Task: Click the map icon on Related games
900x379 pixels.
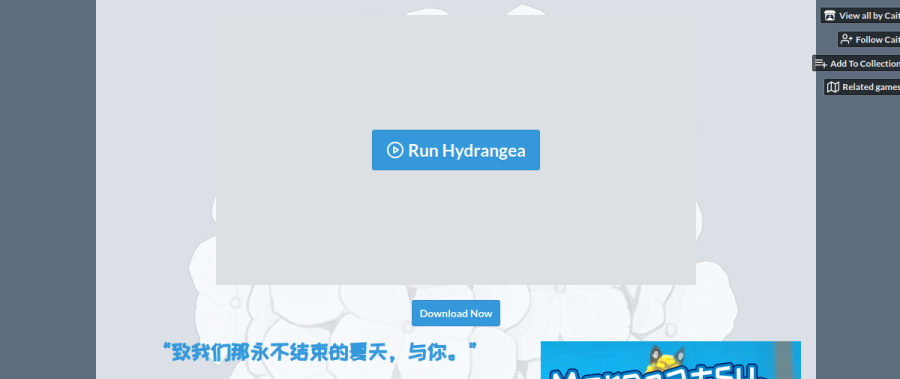Action: [833, 87]
